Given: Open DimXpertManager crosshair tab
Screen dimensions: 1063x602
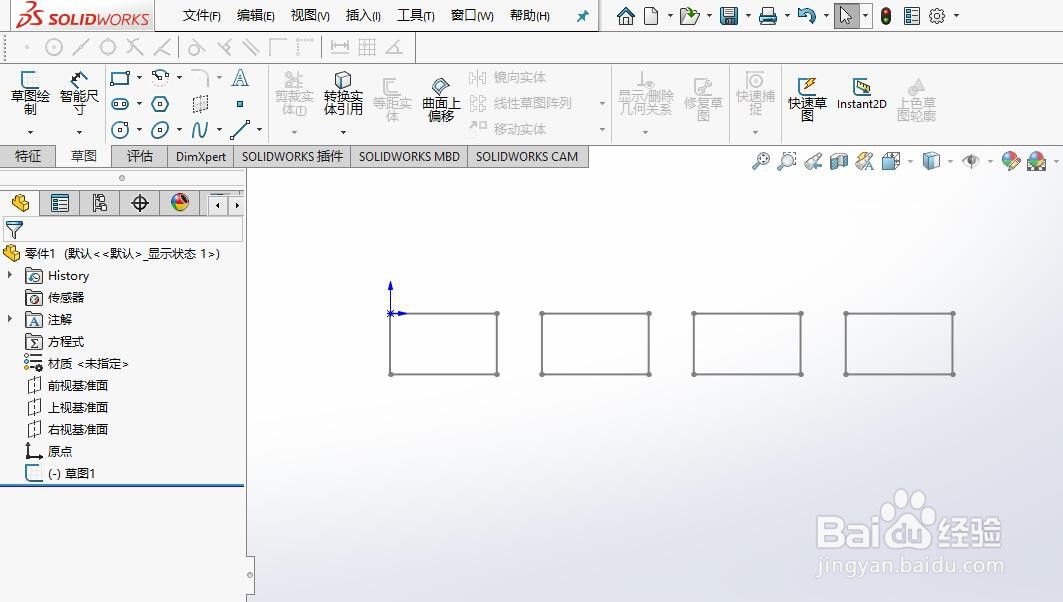Looking at the screenshot, I should click(140, 203).
